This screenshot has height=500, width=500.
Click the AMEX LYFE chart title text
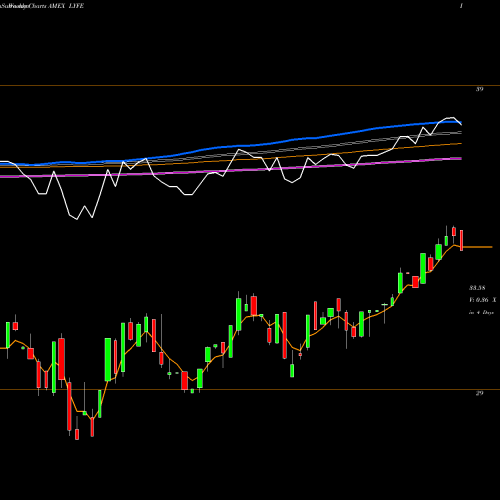point(65,6)
